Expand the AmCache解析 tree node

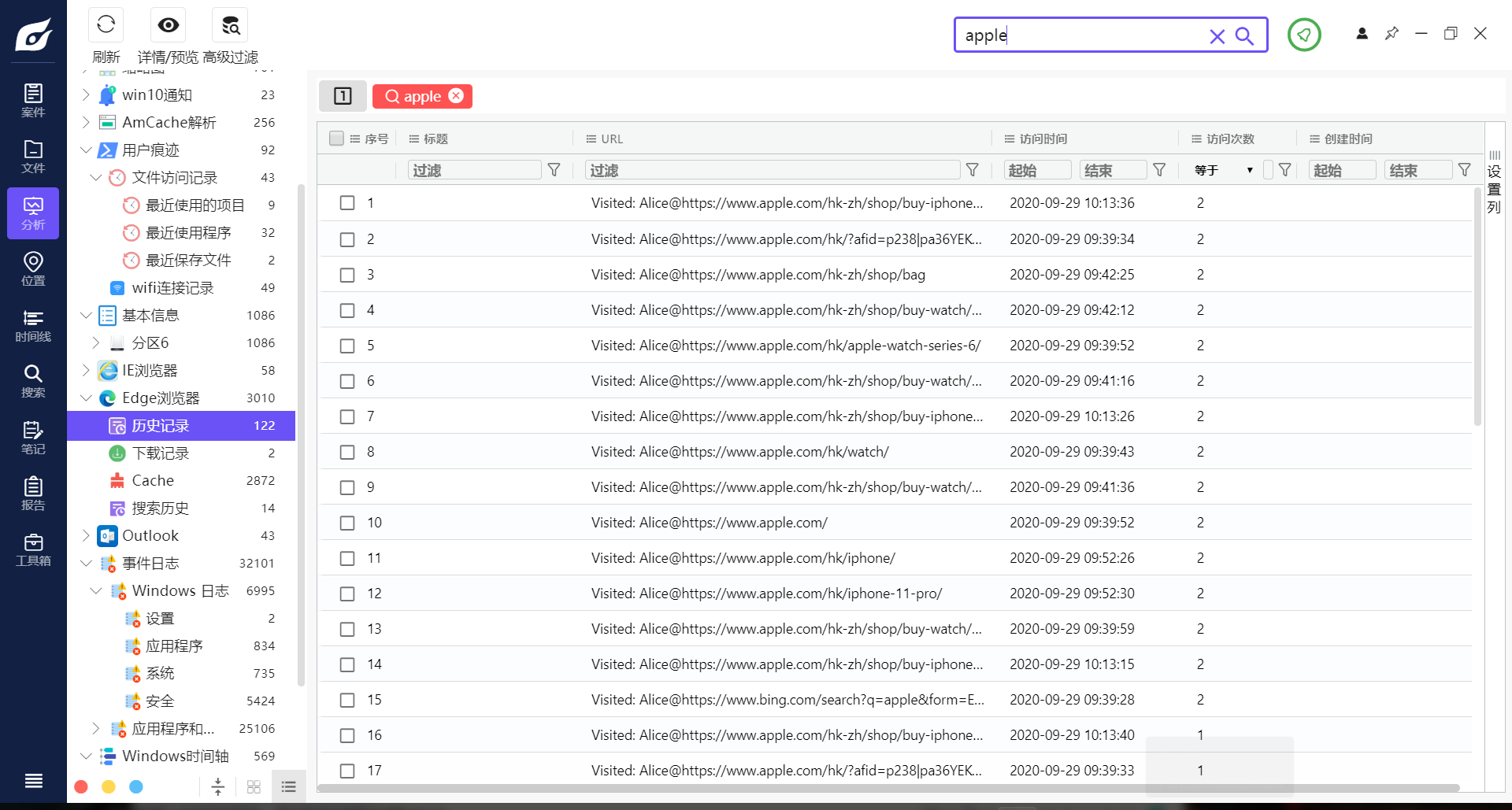click(x=86, y=122)
